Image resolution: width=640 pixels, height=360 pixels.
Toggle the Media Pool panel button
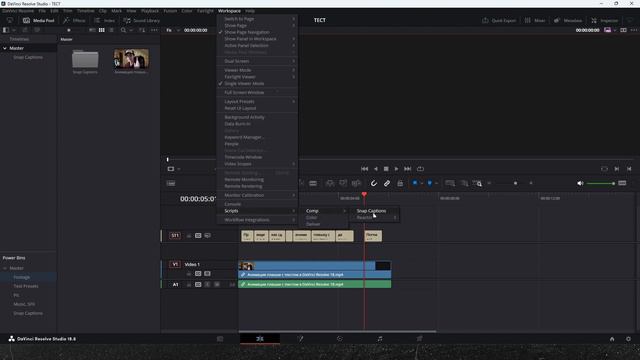click(x=39, y=20)
